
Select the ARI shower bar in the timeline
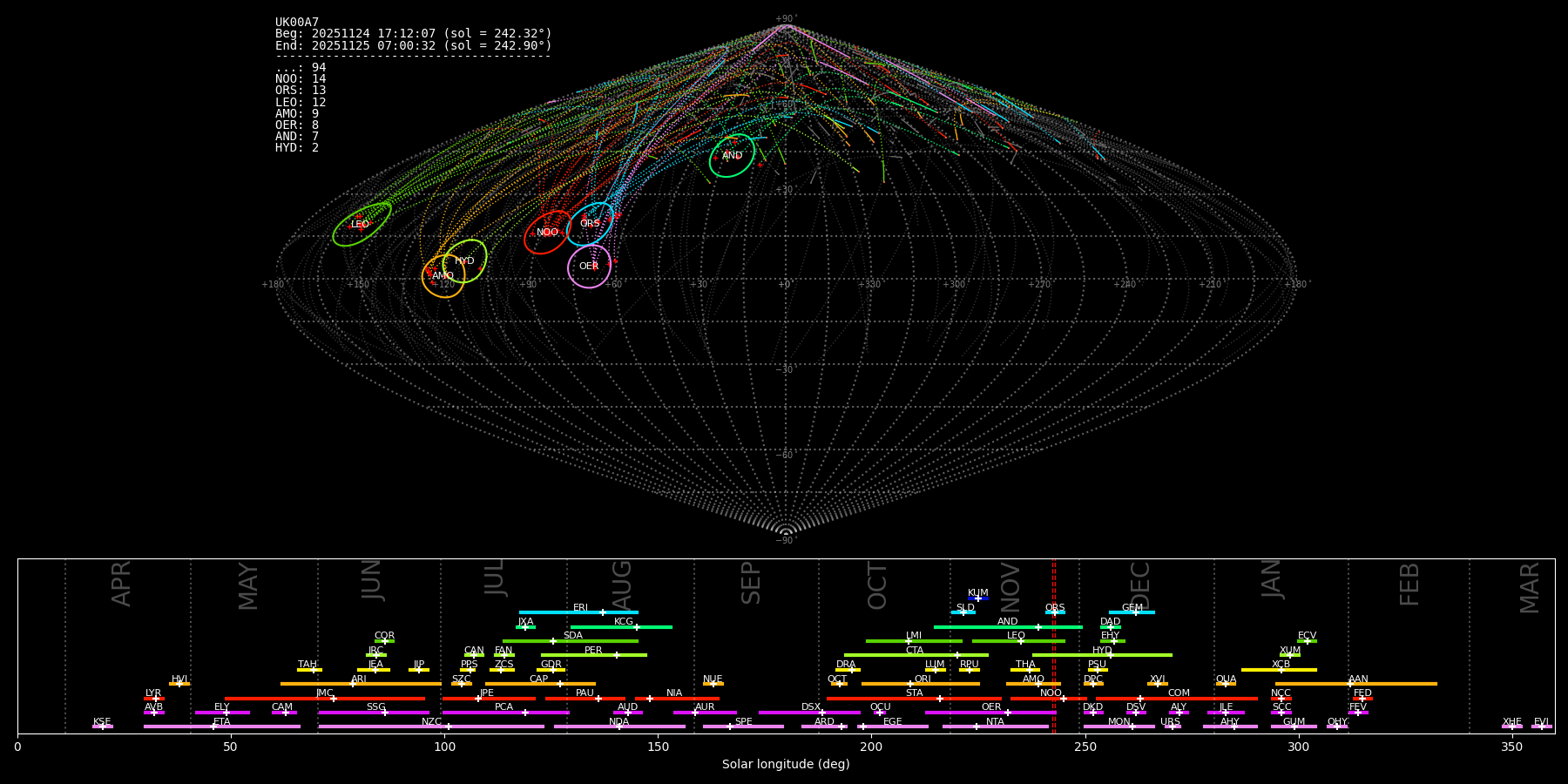361,684
